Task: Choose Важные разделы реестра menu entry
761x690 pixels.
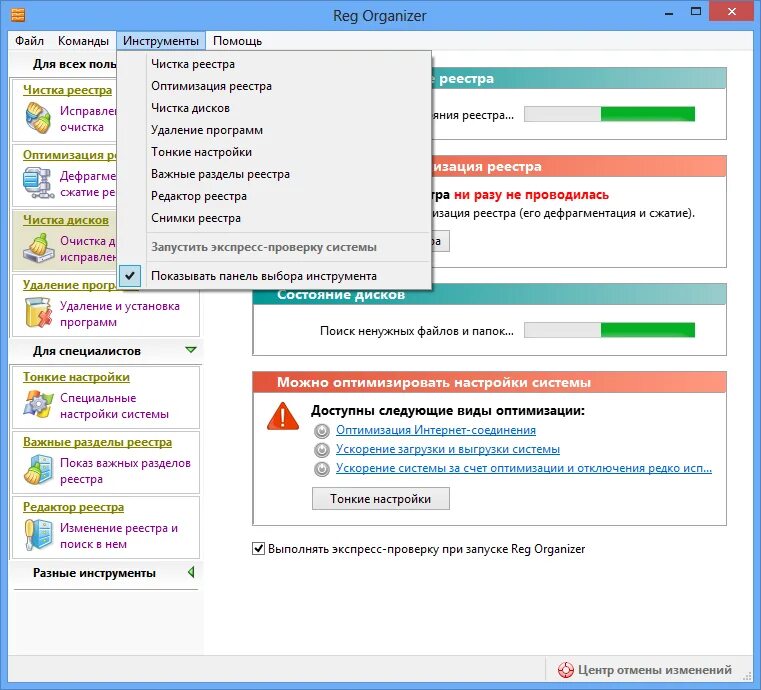Action: pos(274,174)
